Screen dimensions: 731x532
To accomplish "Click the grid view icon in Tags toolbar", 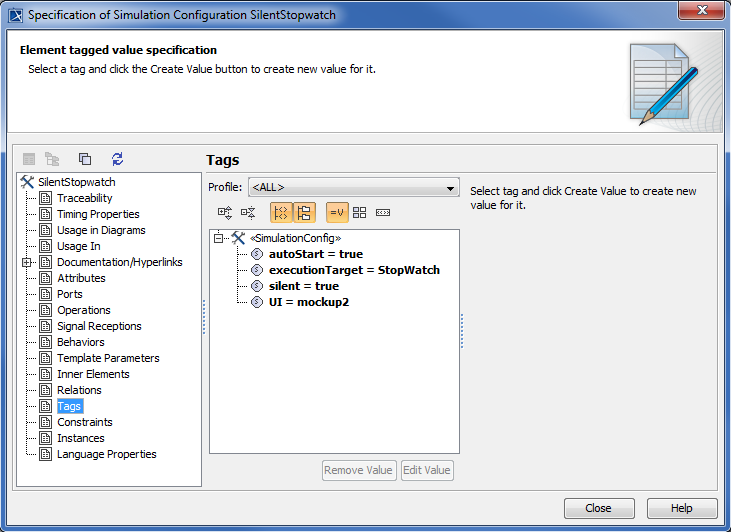I will (x=360, y=212).
